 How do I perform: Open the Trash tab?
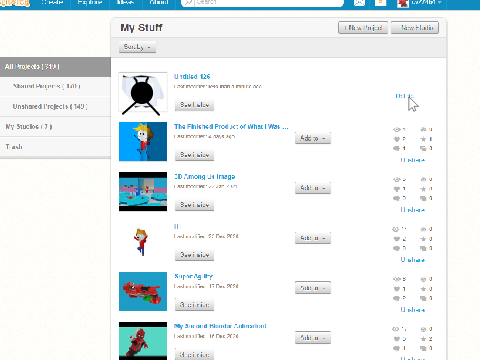coord(55,146)
